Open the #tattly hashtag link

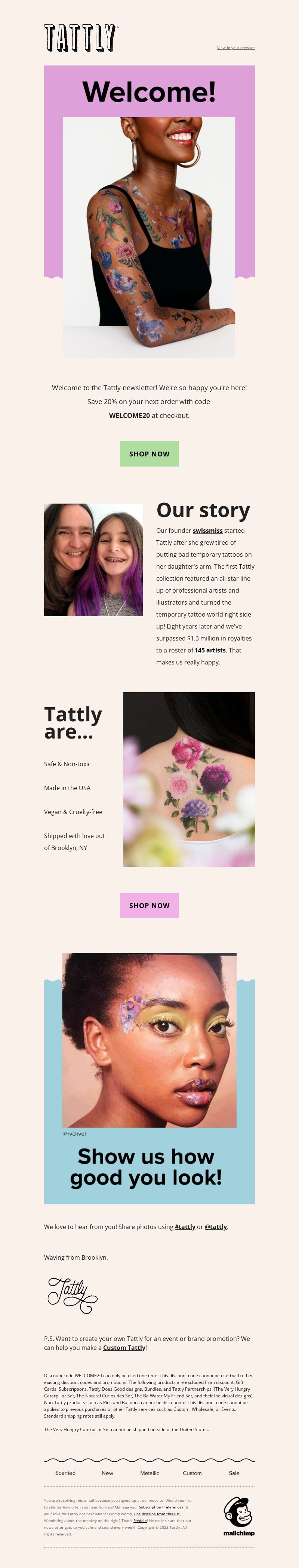pos(185,1226)
